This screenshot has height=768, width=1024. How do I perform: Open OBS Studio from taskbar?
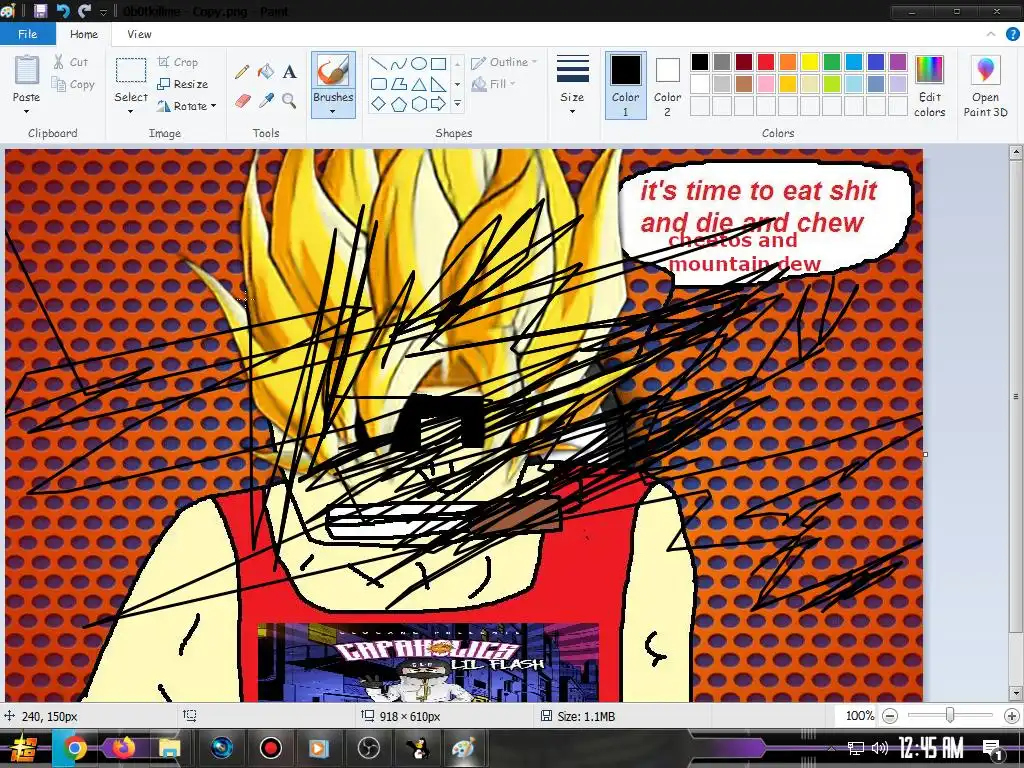click(368, 748)
